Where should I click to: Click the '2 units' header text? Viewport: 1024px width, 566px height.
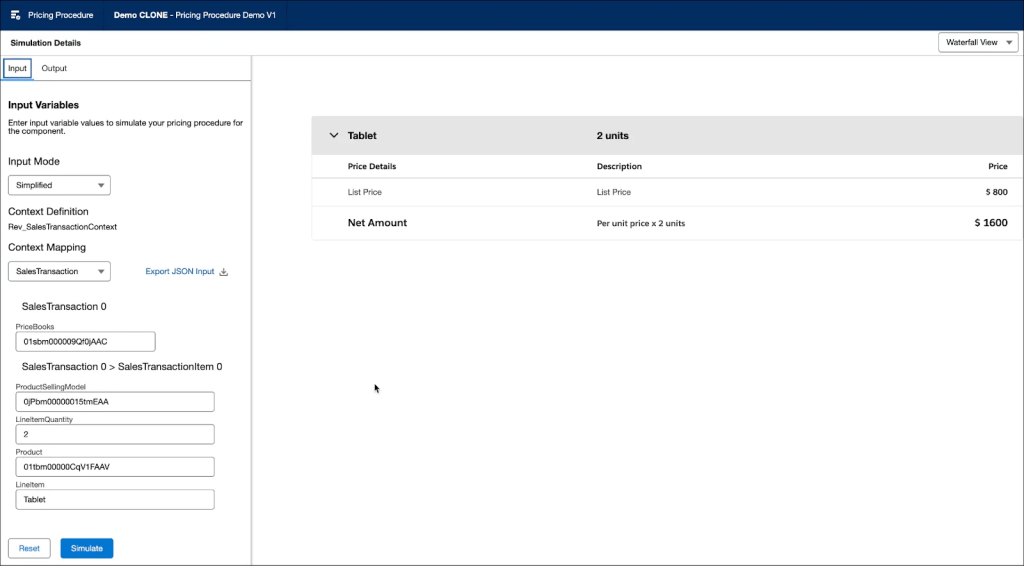[x=613, y=136]
